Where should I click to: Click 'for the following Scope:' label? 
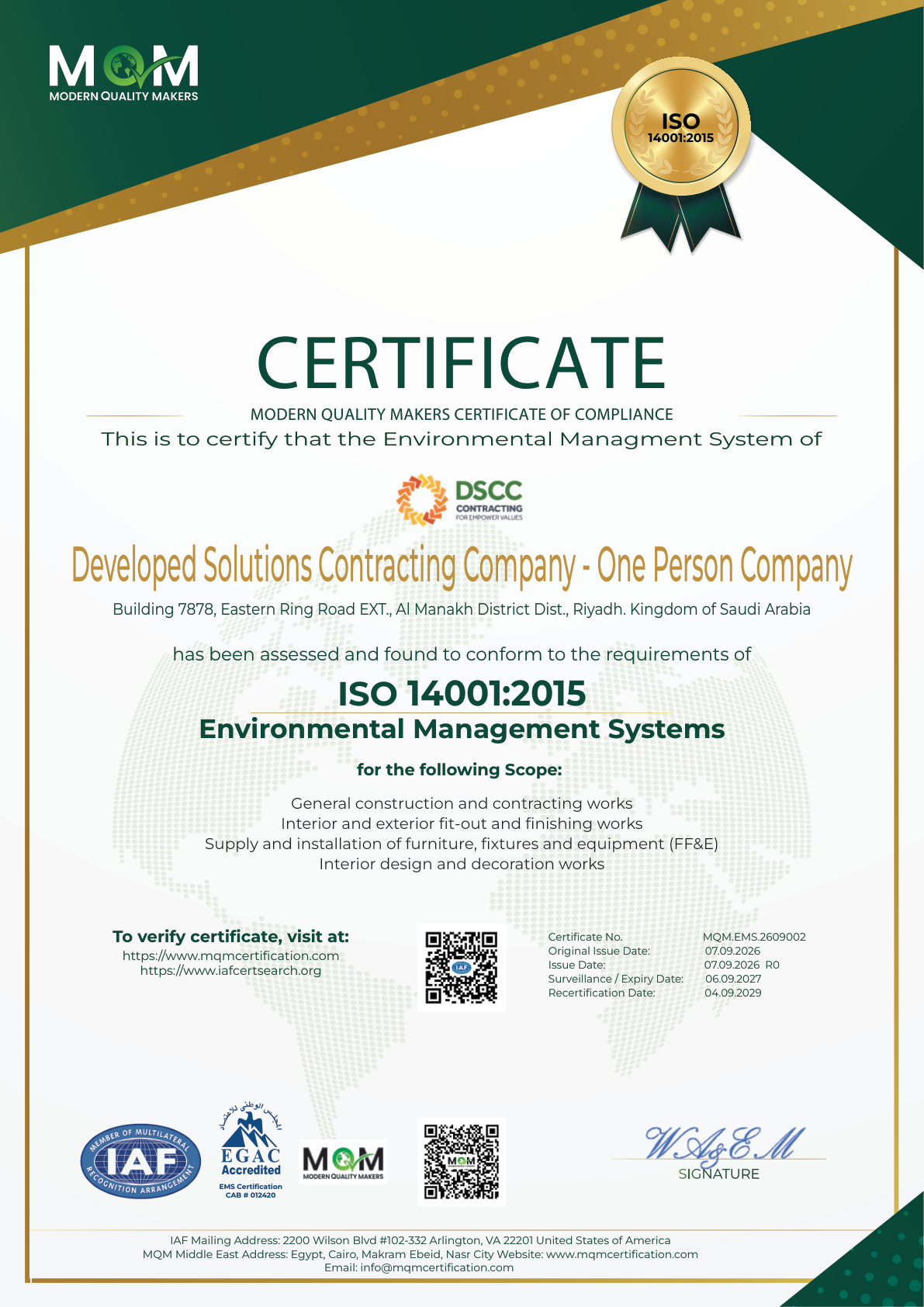(x=459, y=770)
